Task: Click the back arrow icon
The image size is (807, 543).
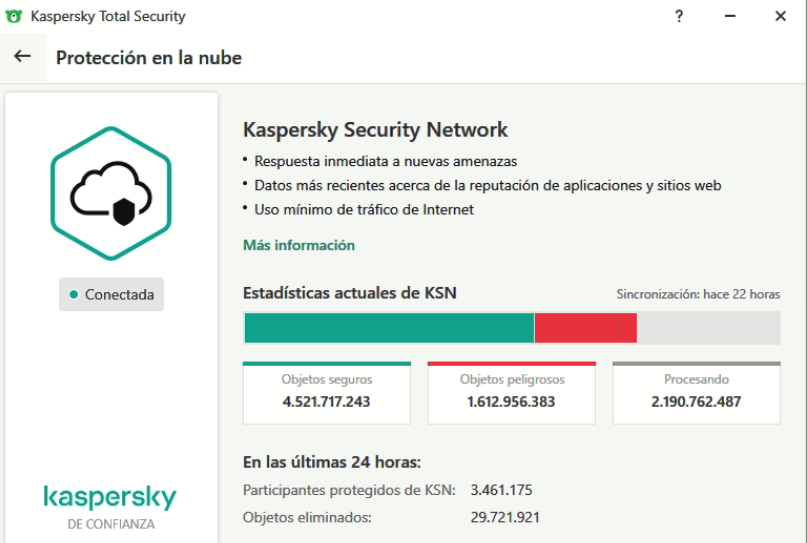Action: point(23,57)
